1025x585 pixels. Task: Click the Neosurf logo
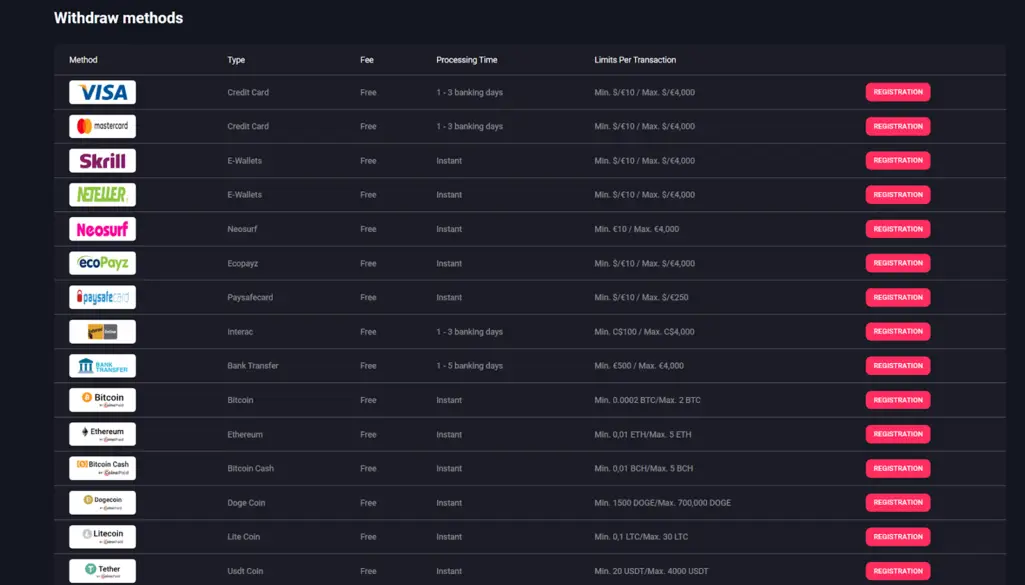coord(103,229)
